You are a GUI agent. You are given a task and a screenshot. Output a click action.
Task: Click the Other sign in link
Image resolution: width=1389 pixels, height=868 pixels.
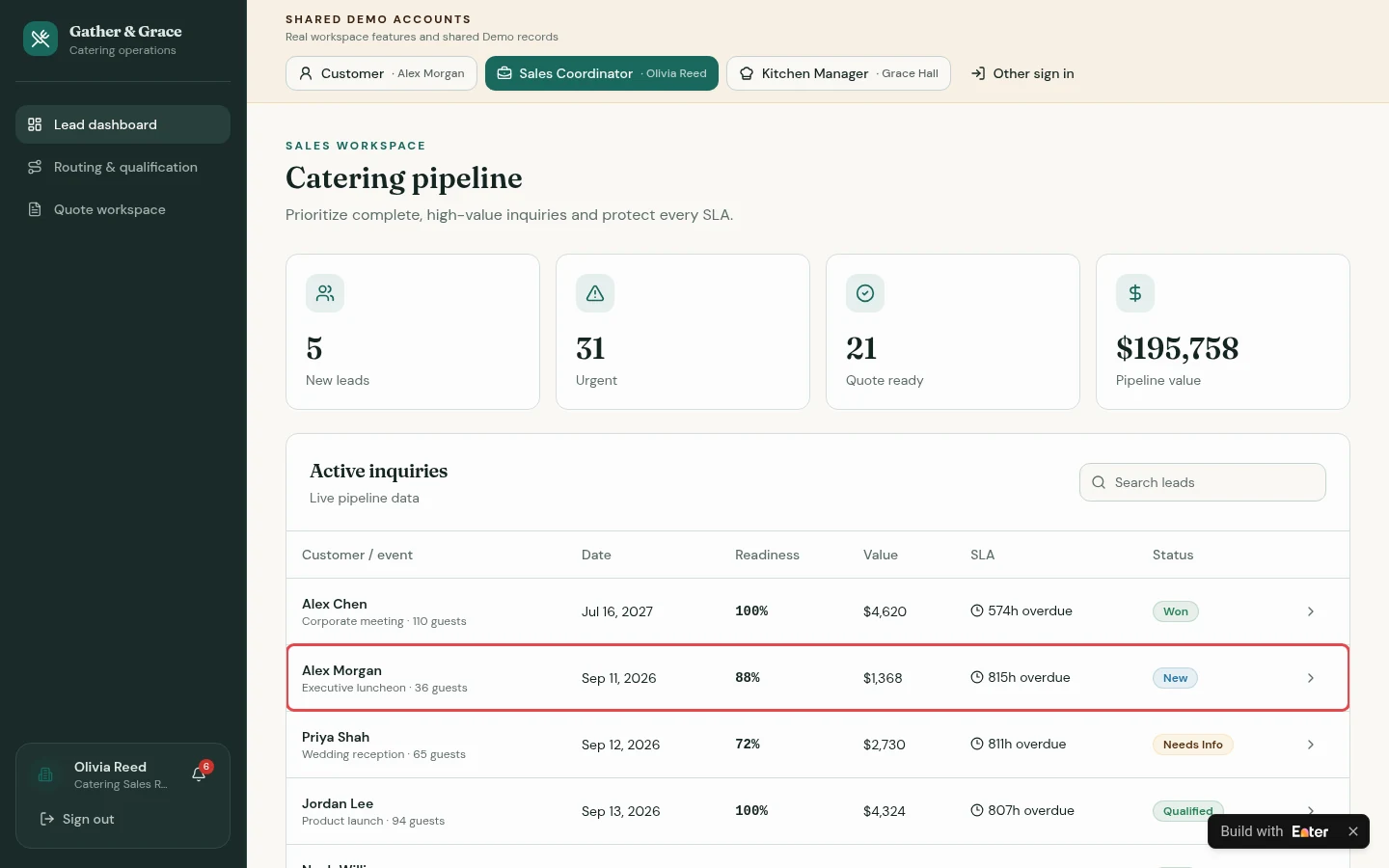tap(1022, 73)
